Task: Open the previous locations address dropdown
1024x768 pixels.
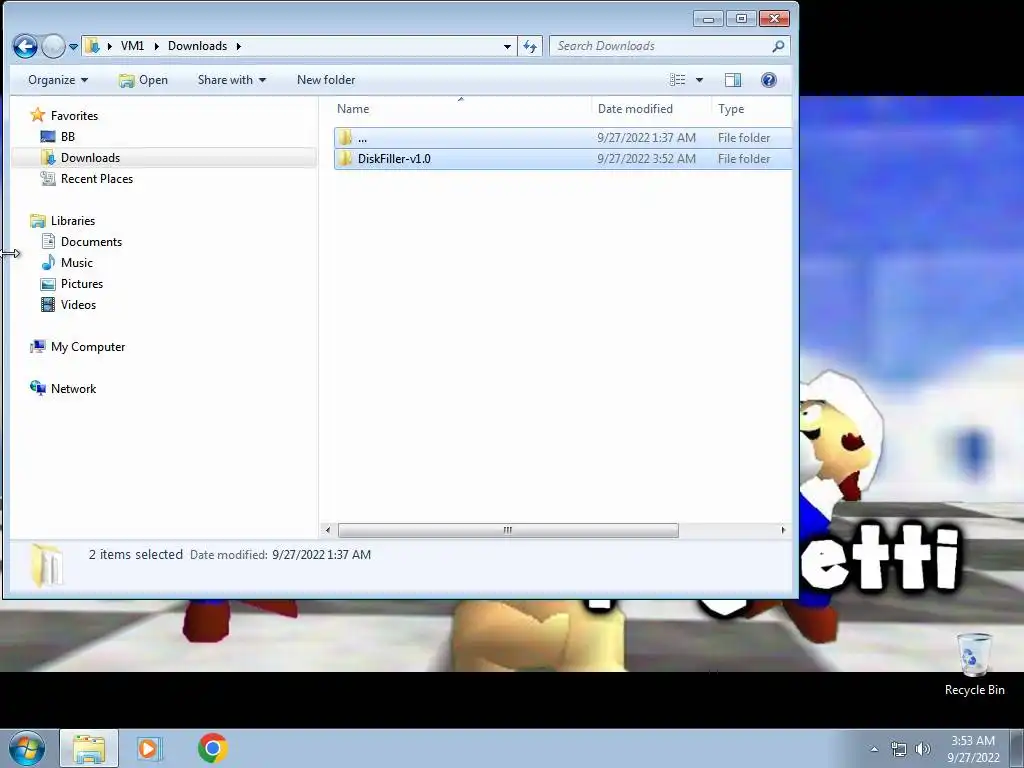Action: (x=507, y=46)
